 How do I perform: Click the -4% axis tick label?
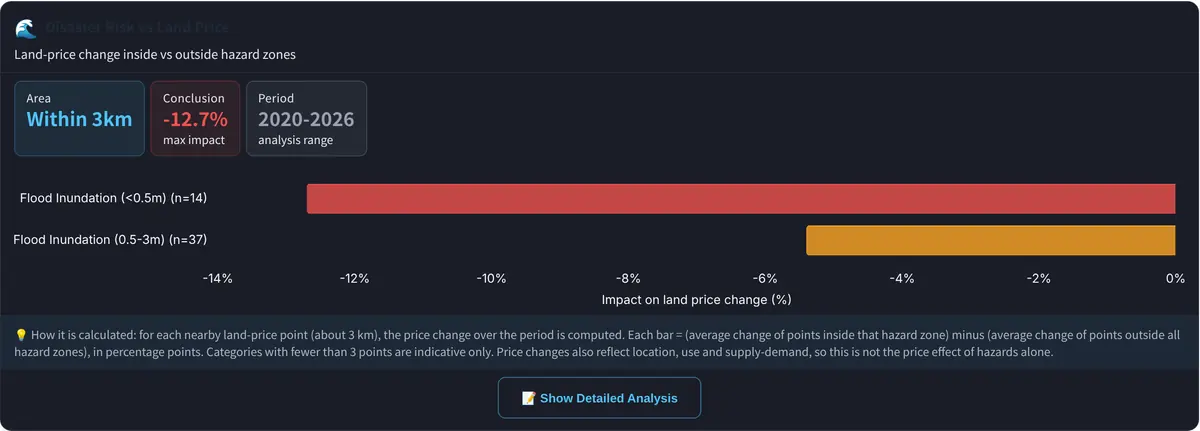click(x=902, y=278)
